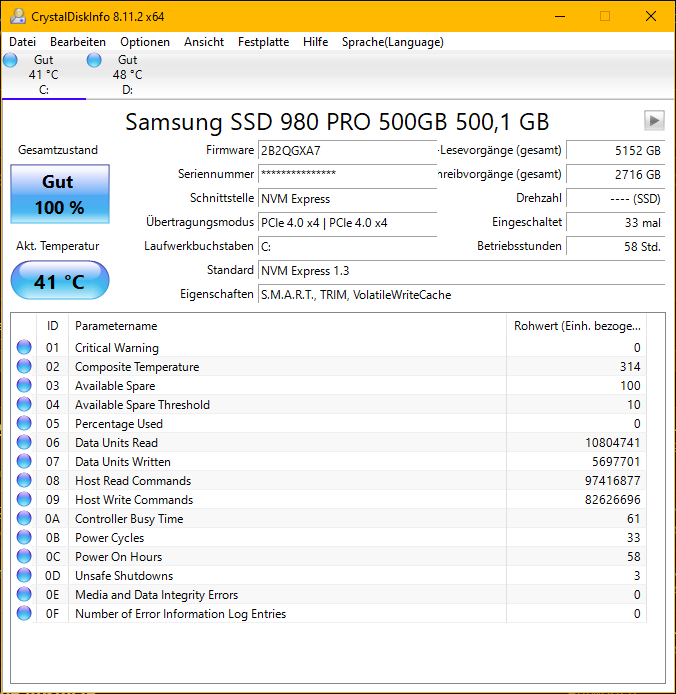Click the Laufwerkbuchstaben field showing C:
This screenshot has height=694, width=676.
[348, 246]
